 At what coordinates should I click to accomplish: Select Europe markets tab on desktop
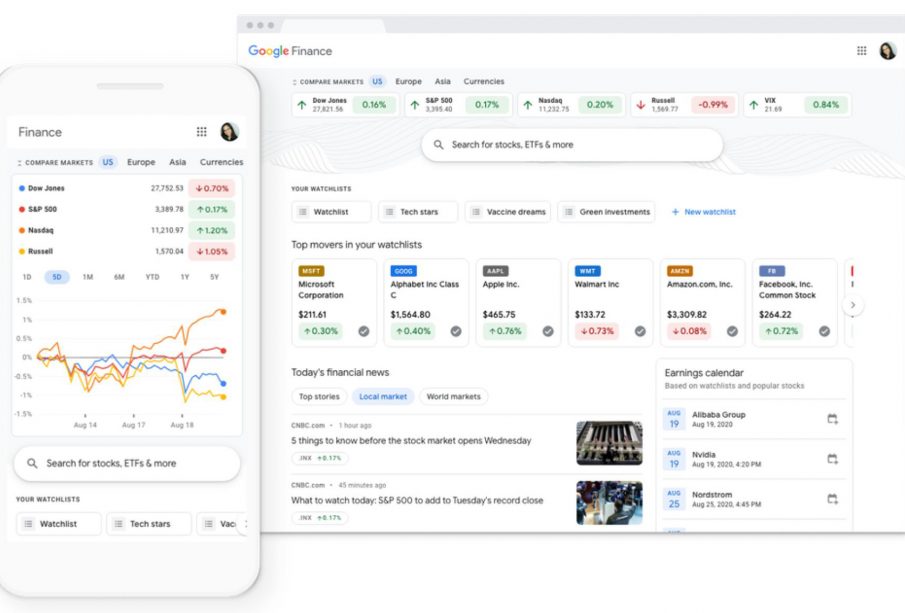coord(408,81)
